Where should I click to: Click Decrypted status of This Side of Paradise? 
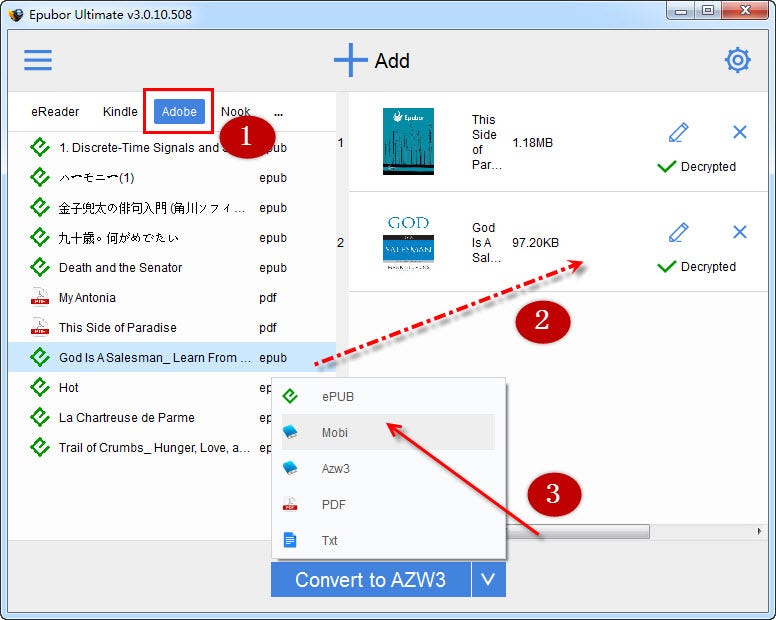pos(697,166)
